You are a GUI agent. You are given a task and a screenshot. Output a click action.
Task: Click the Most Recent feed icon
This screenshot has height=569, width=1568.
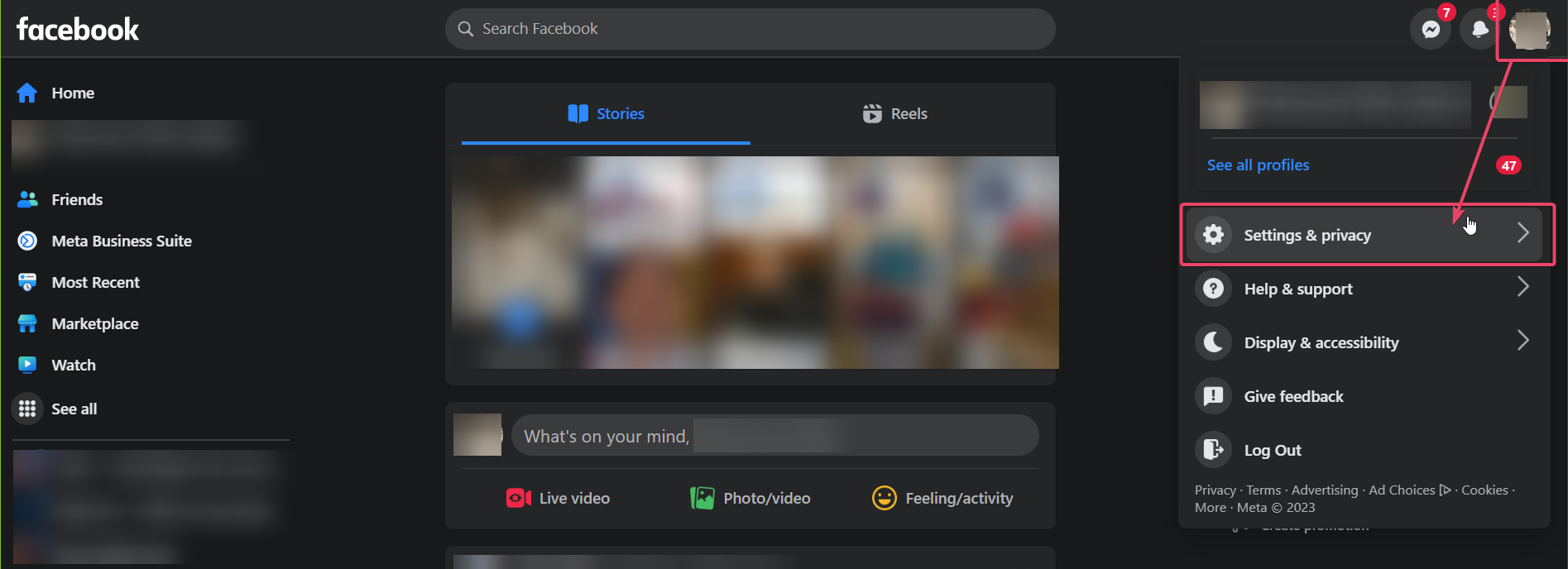pyautogui.click(x=27, y=282)
